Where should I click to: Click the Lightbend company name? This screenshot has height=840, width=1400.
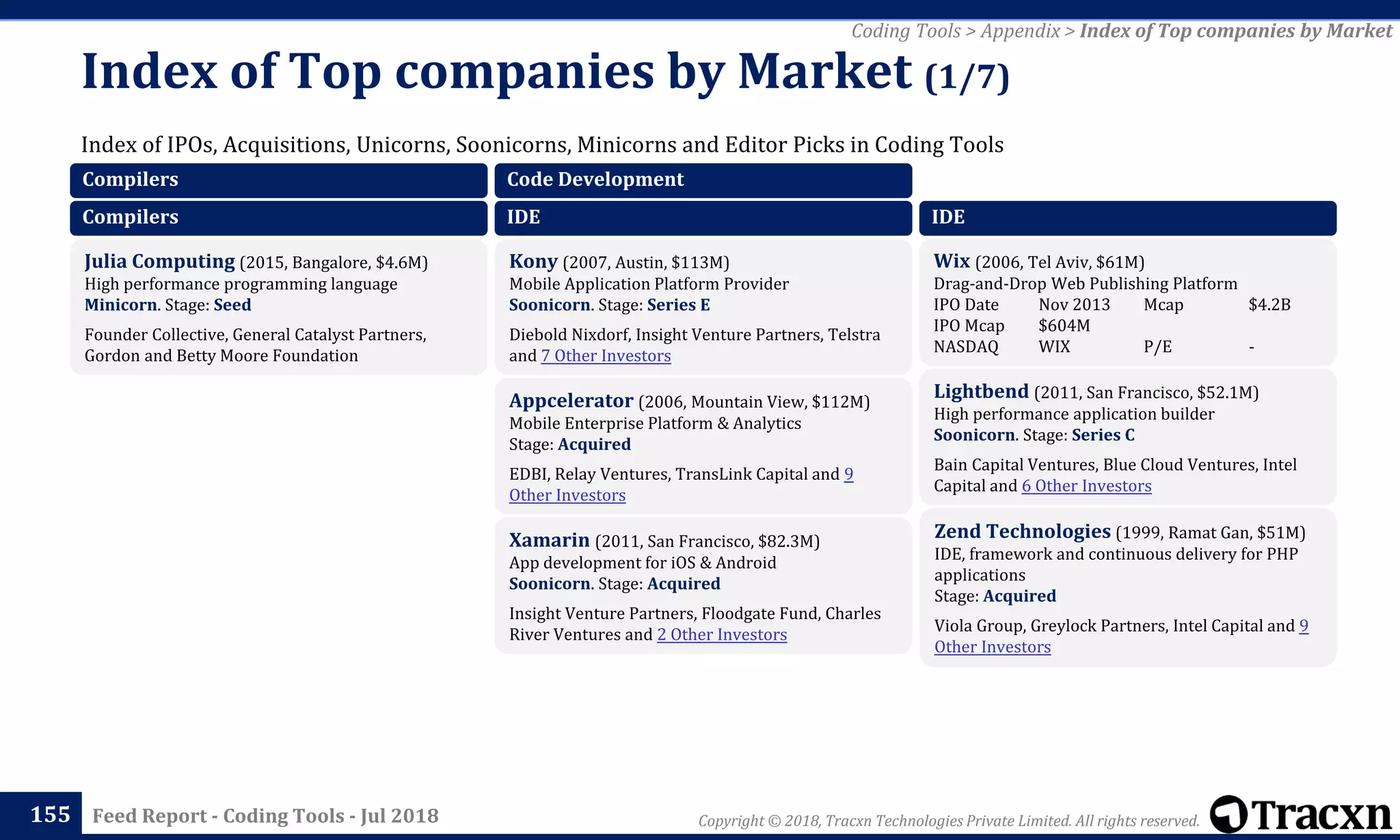pyautogui.click(x=981, y=392)
